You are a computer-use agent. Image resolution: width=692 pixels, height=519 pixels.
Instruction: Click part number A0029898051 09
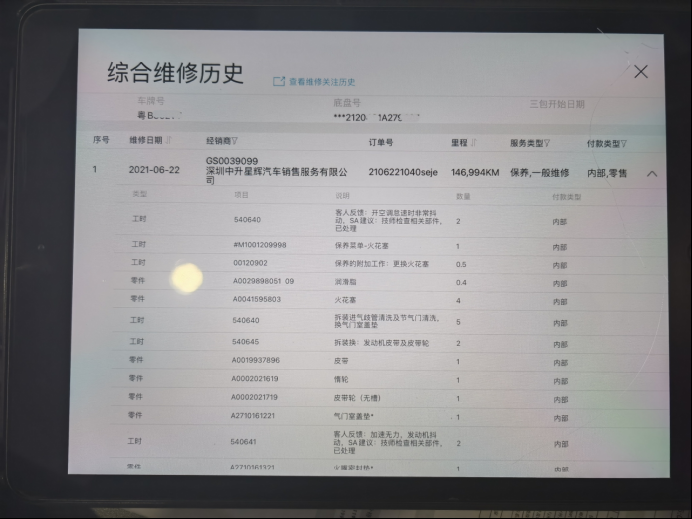tap(263, 281)
